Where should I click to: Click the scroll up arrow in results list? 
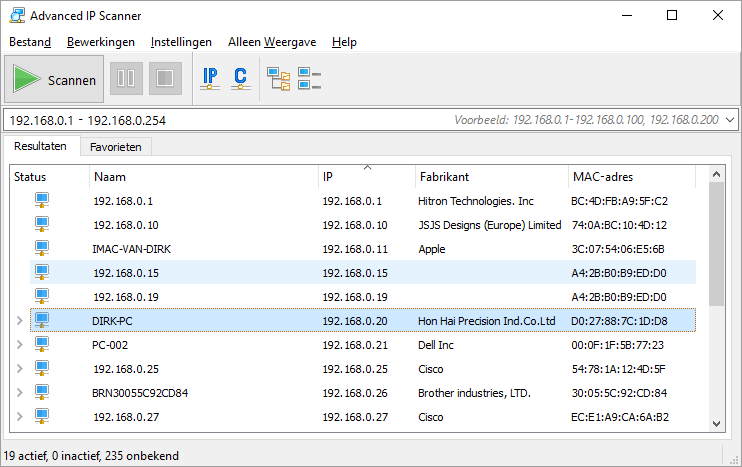click(716, 175)
